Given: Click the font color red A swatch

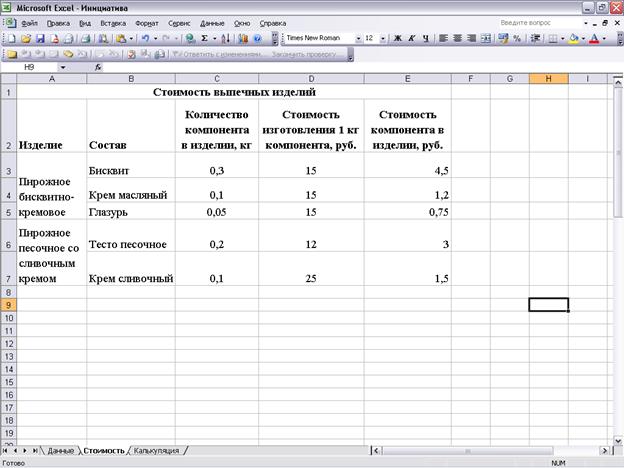Looking at the screenshot, I should pyautogui.click(x=594, y=38).
